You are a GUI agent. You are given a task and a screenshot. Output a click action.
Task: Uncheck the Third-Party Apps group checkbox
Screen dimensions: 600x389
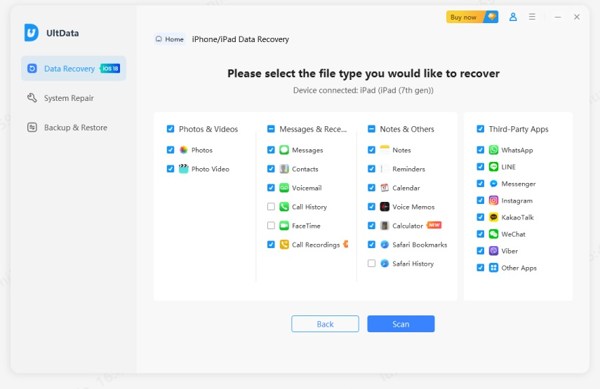tap(480, 129)
